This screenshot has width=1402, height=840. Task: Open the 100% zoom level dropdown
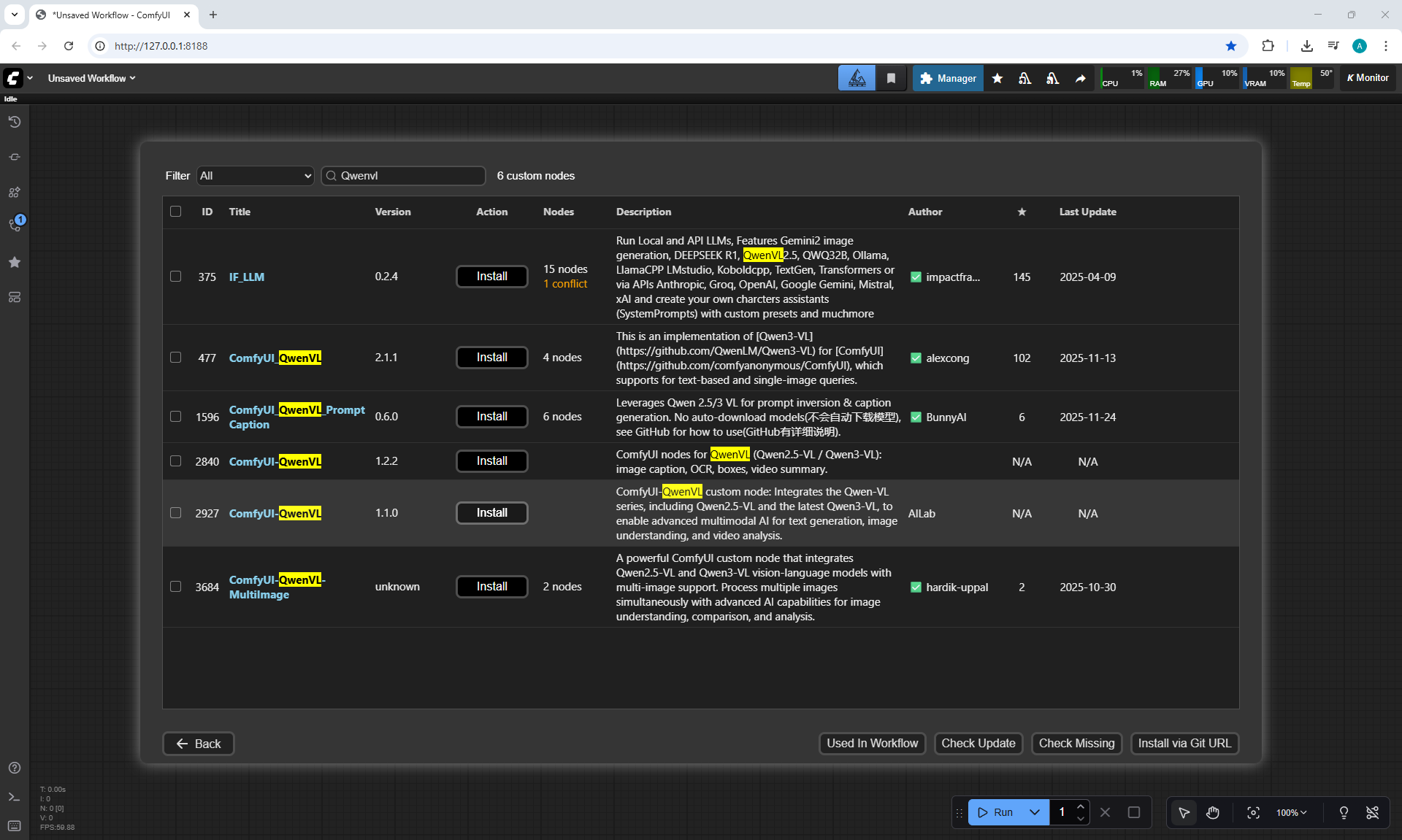[1291, 812]
